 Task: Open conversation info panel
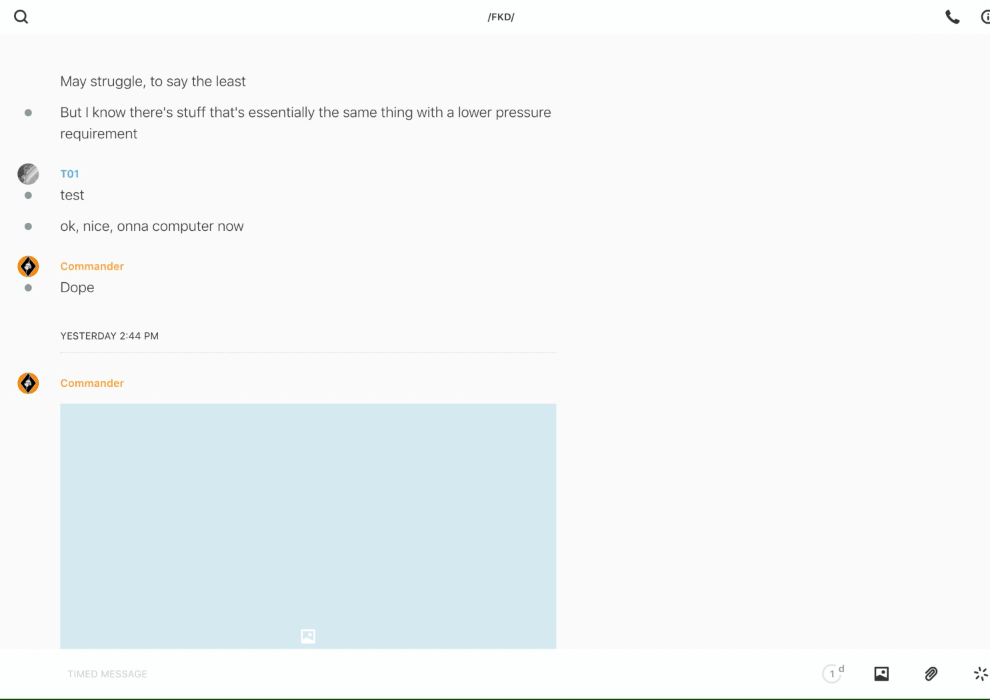(984, 17)
